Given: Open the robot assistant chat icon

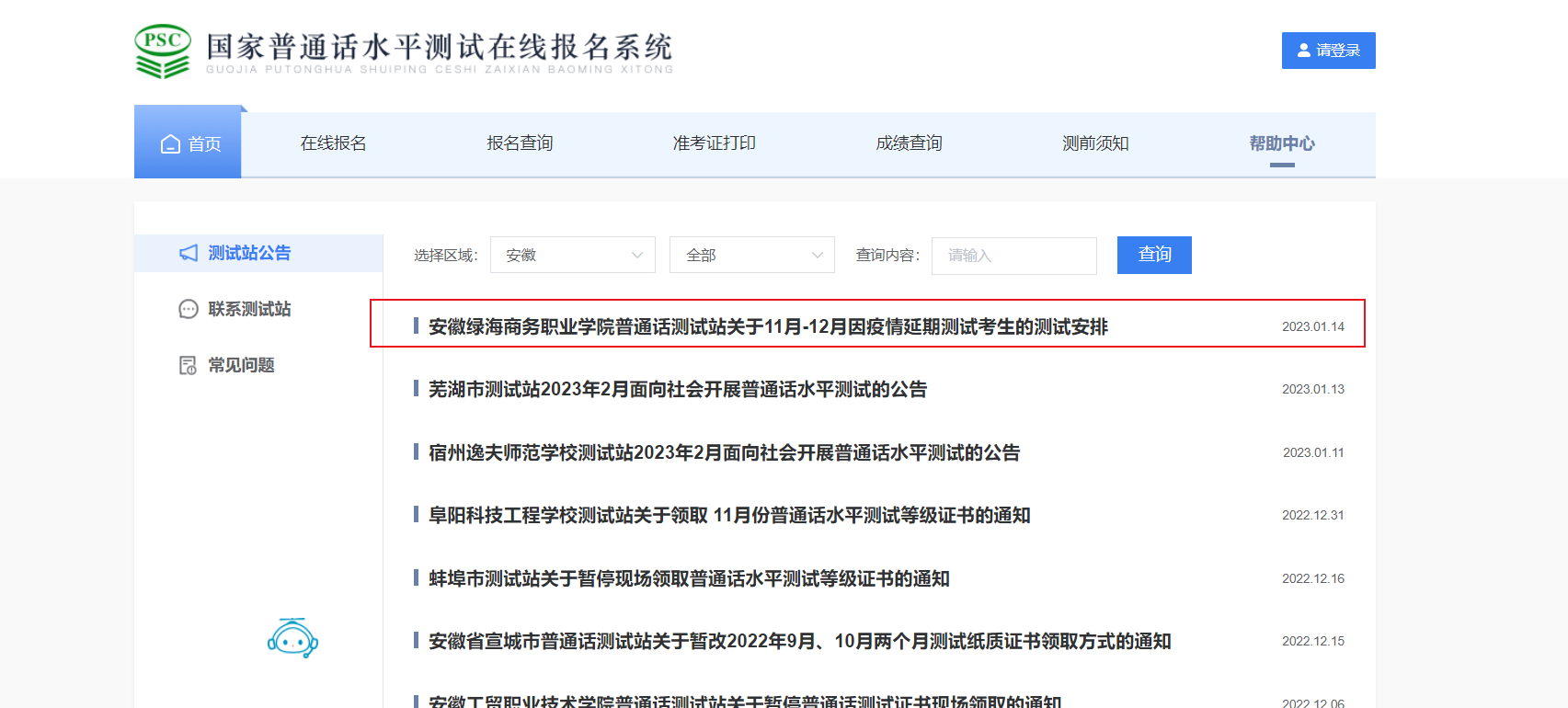Looking at the screenshot, I should click(292, 638).
